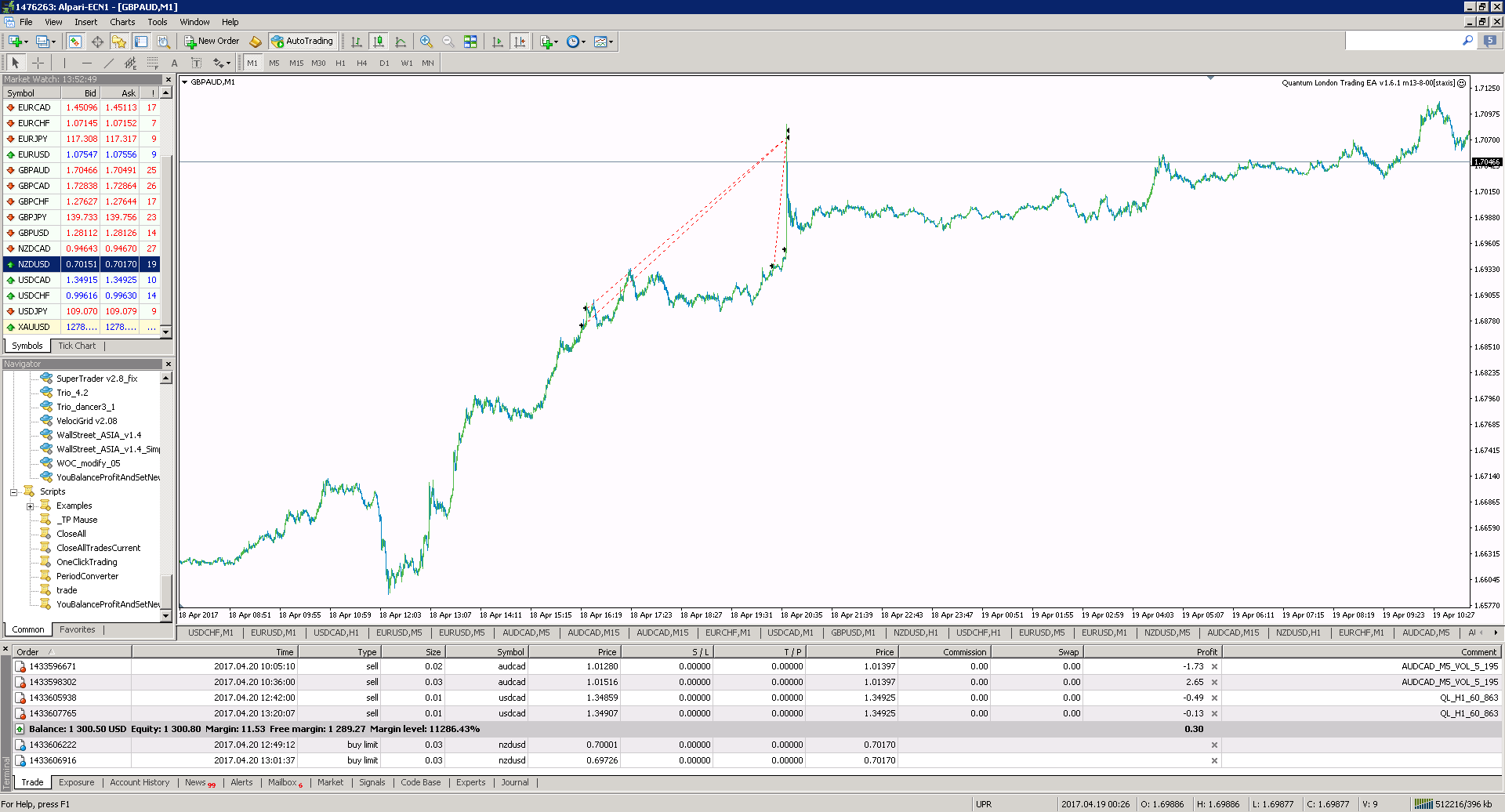Select the Fibonacci retracement tool
The image size is (1505, 812).
152,63
